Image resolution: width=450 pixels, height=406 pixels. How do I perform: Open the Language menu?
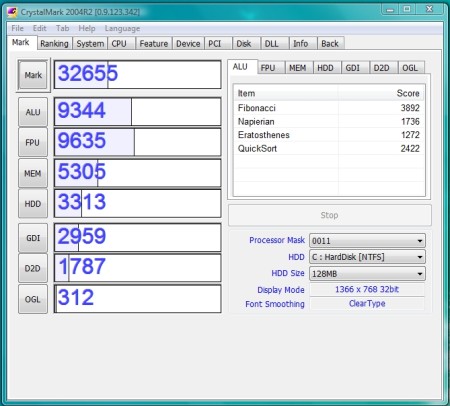click(122, 29)
